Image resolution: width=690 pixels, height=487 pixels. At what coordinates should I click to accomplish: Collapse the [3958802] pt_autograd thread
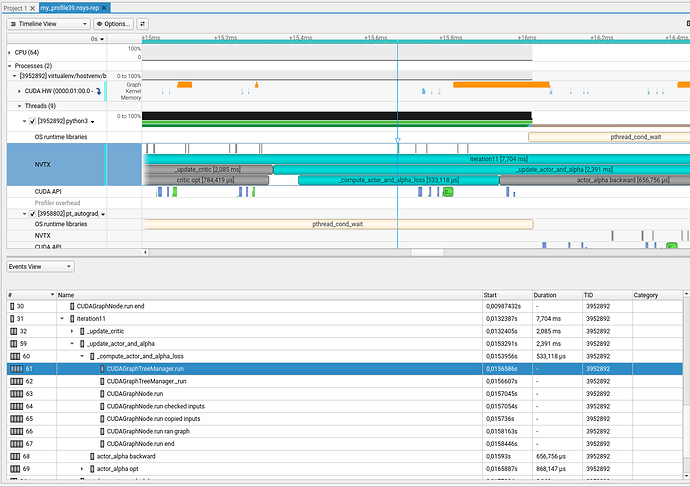coord(25,214)
